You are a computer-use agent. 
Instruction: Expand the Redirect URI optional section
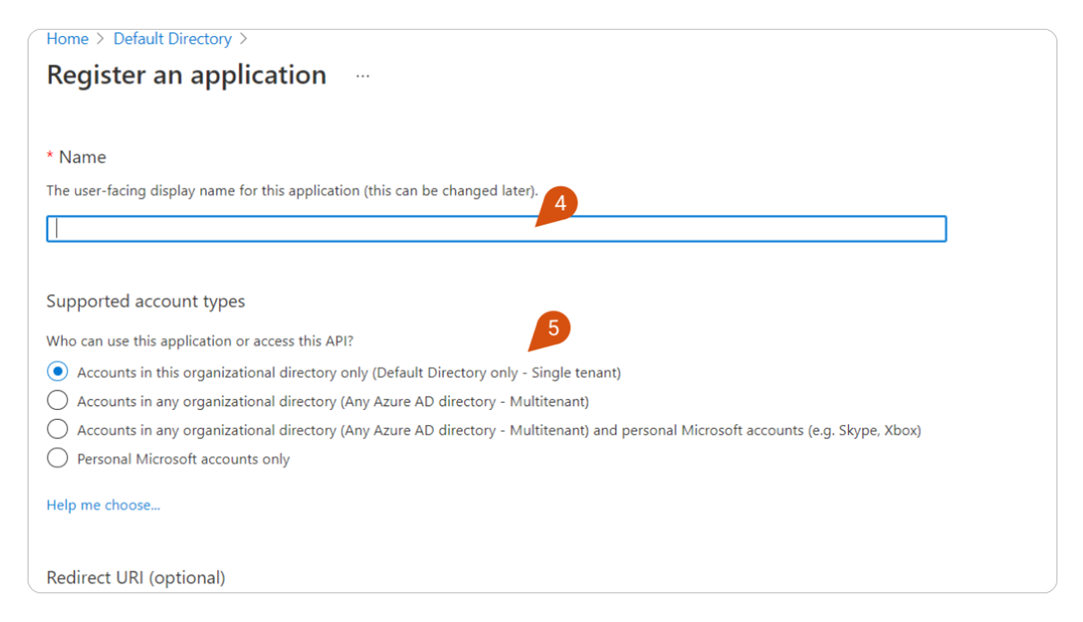tap(137, 577)
